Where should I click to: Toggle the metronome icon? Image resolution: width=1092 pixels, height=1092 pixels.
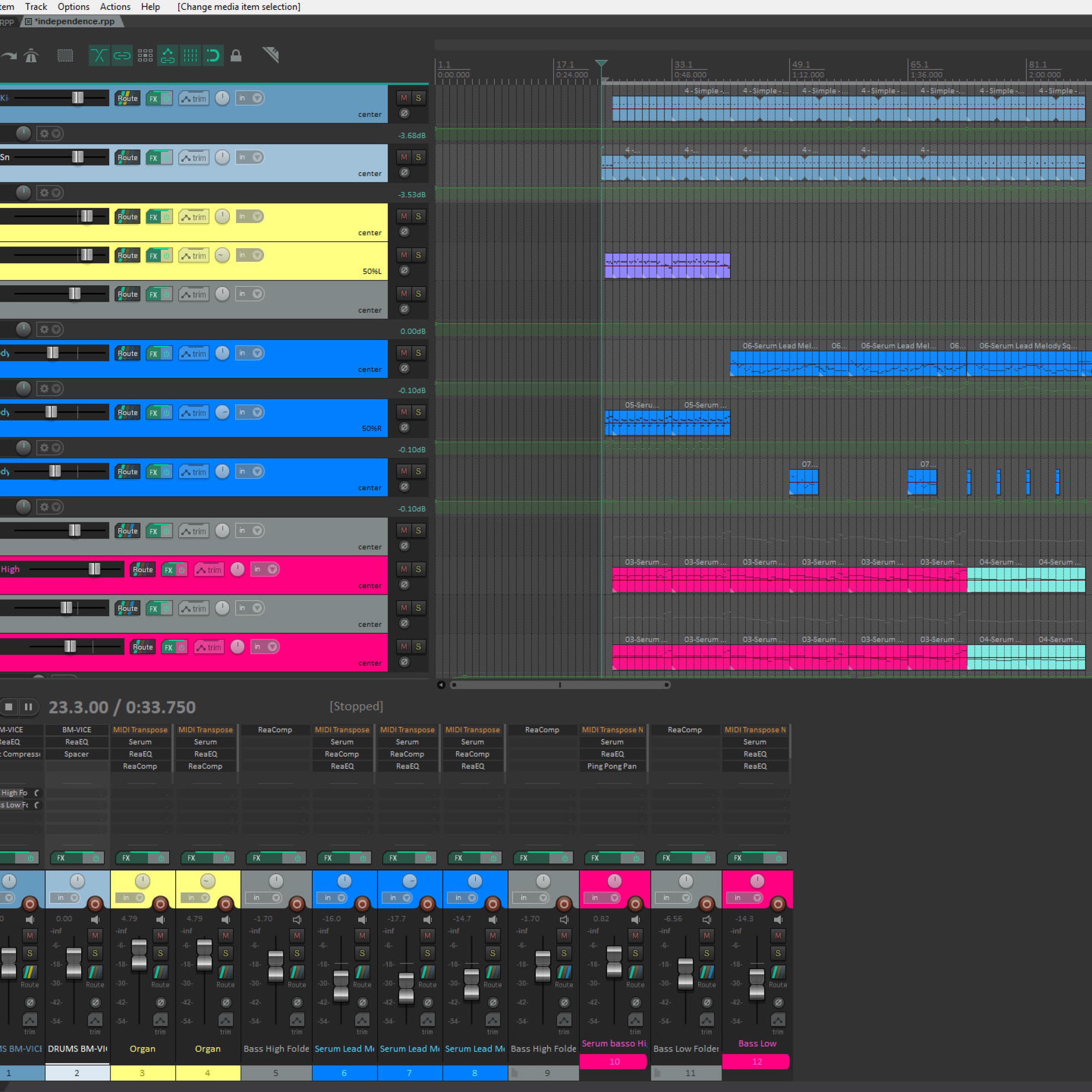pyautogui.click(x=31, y=55)
